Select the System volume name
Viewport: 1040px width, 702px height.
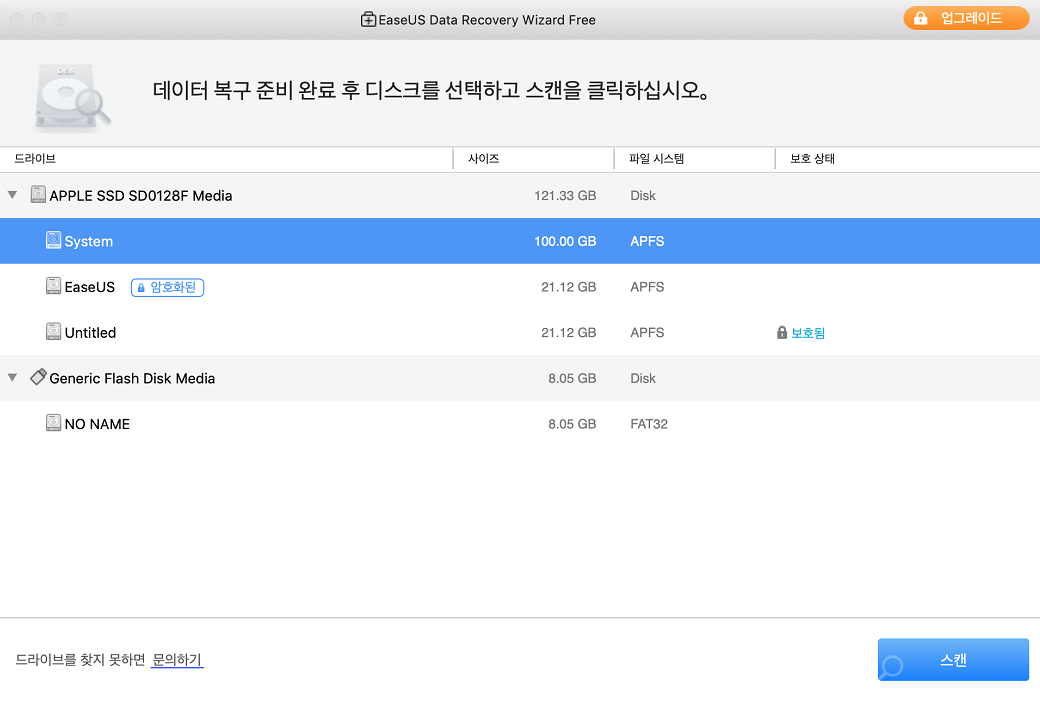pos(89,242)
